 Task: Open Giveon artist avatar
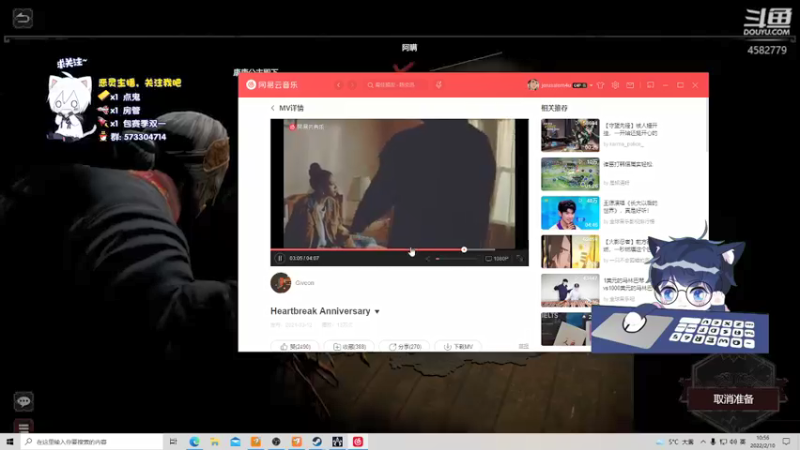point(281,283)
